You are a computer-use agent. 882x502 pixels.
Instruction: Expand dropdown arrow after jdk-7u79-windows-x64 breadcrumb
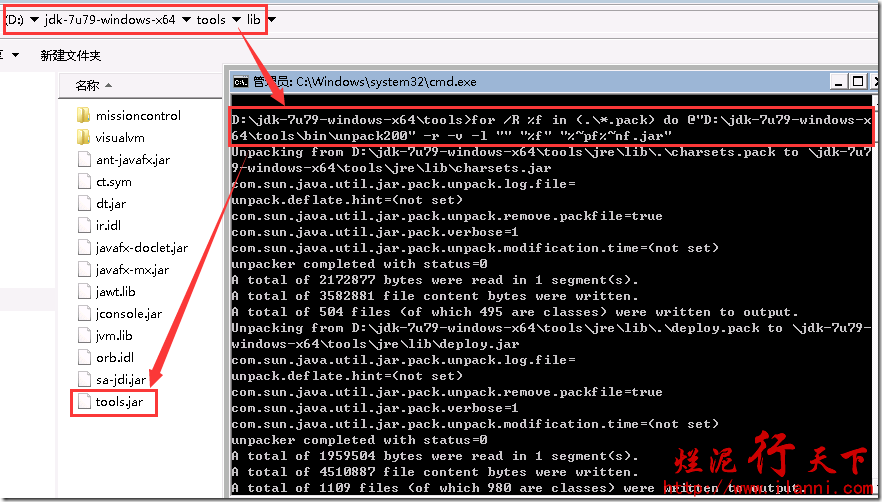pyautogui.click(x=186, y=20)
